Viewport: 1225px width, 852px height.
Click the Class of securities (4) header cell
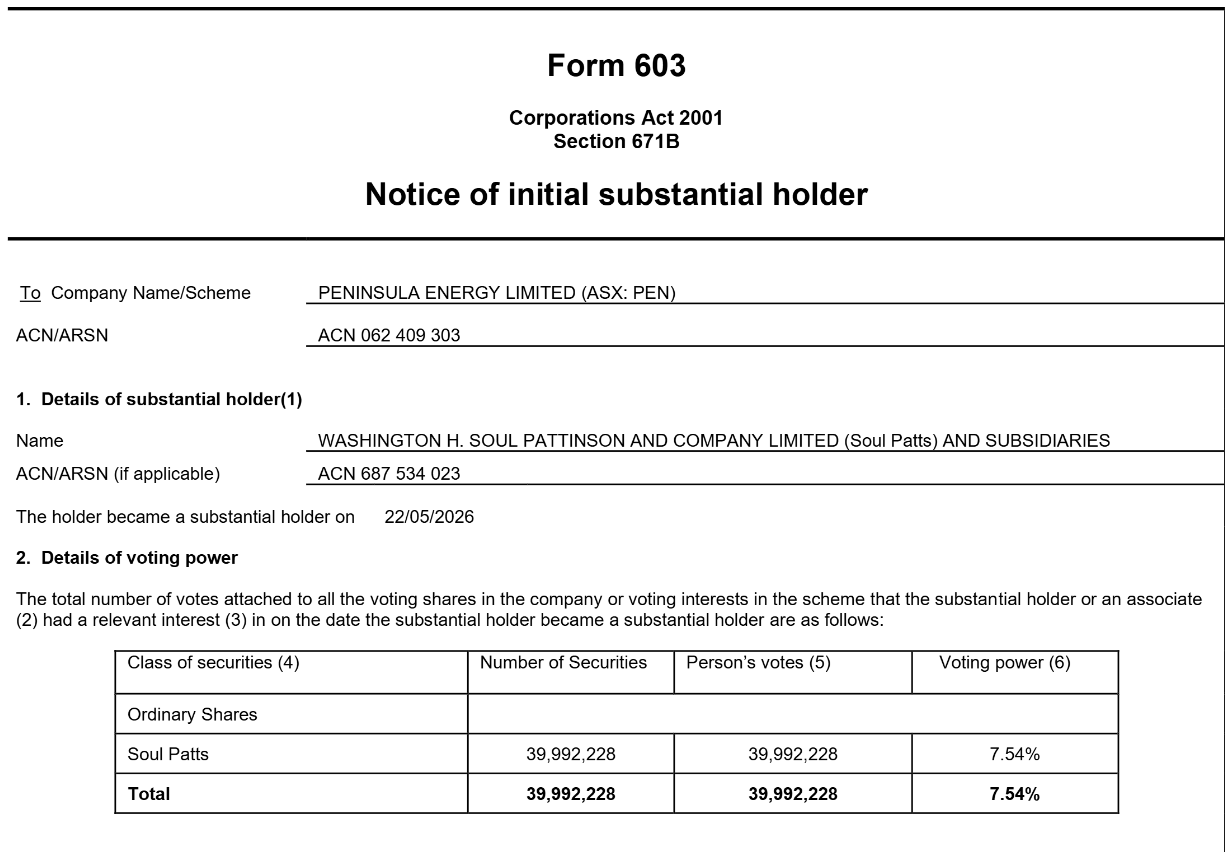pyautogui.click(x=291, y=672)
